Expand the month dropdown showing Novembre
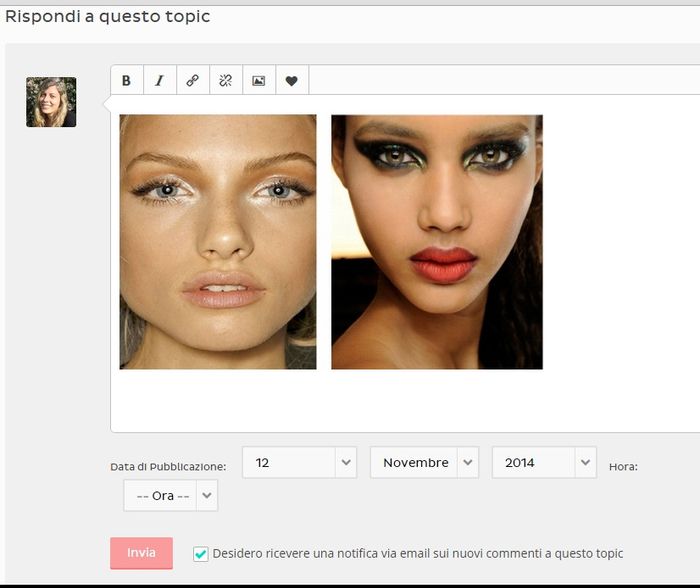 (424, 462)
